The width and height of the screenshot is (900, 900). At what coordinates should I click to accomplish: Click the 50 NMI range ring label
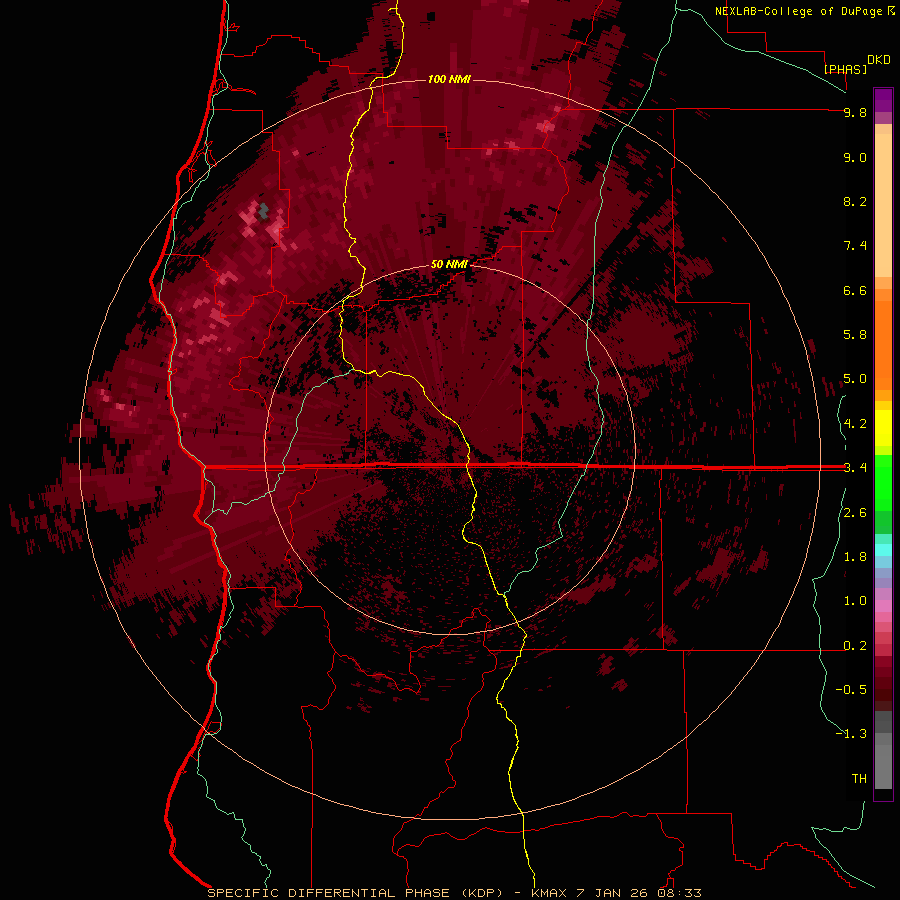pos(449,265)
